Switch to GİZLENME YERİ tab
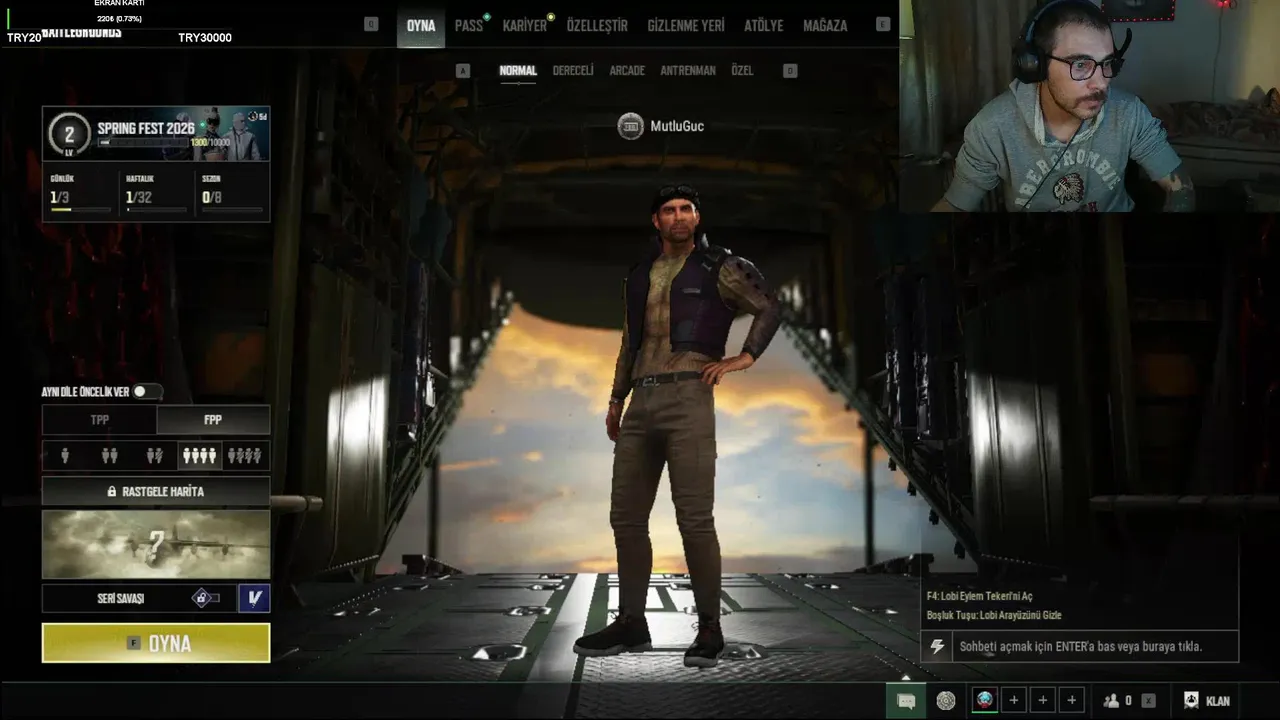 click(x=686, y=25)
